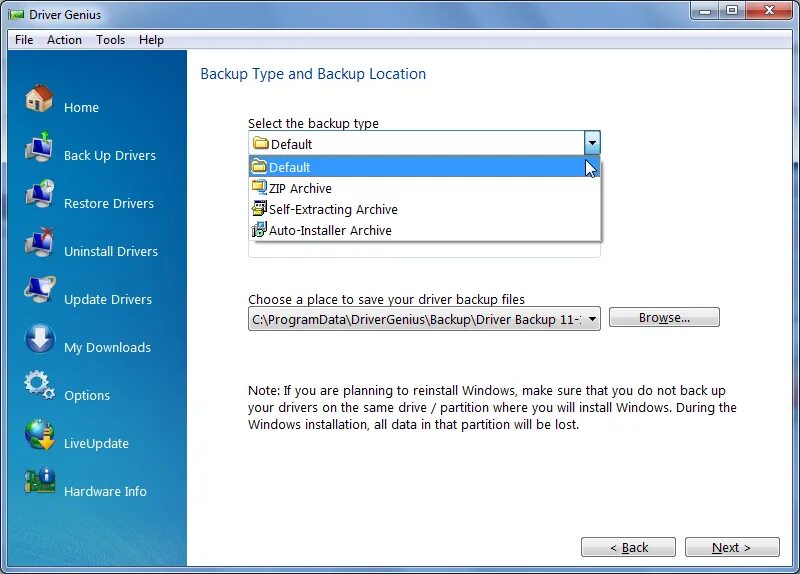Expand the backup location path dropdown arrow
This screenshot has width=800, height=574.
coord(592,319)
